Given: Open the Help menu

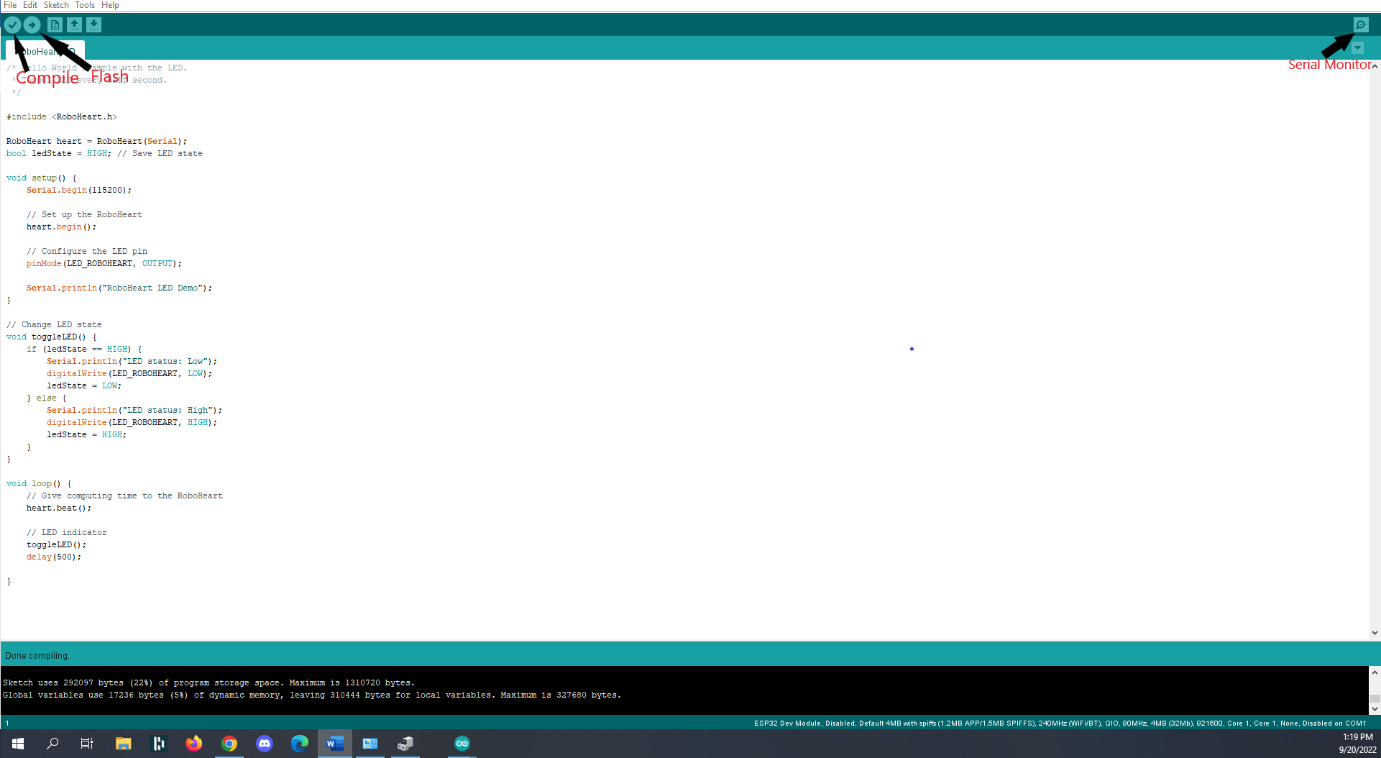Looking at the screenshot, I should point(110,5).
